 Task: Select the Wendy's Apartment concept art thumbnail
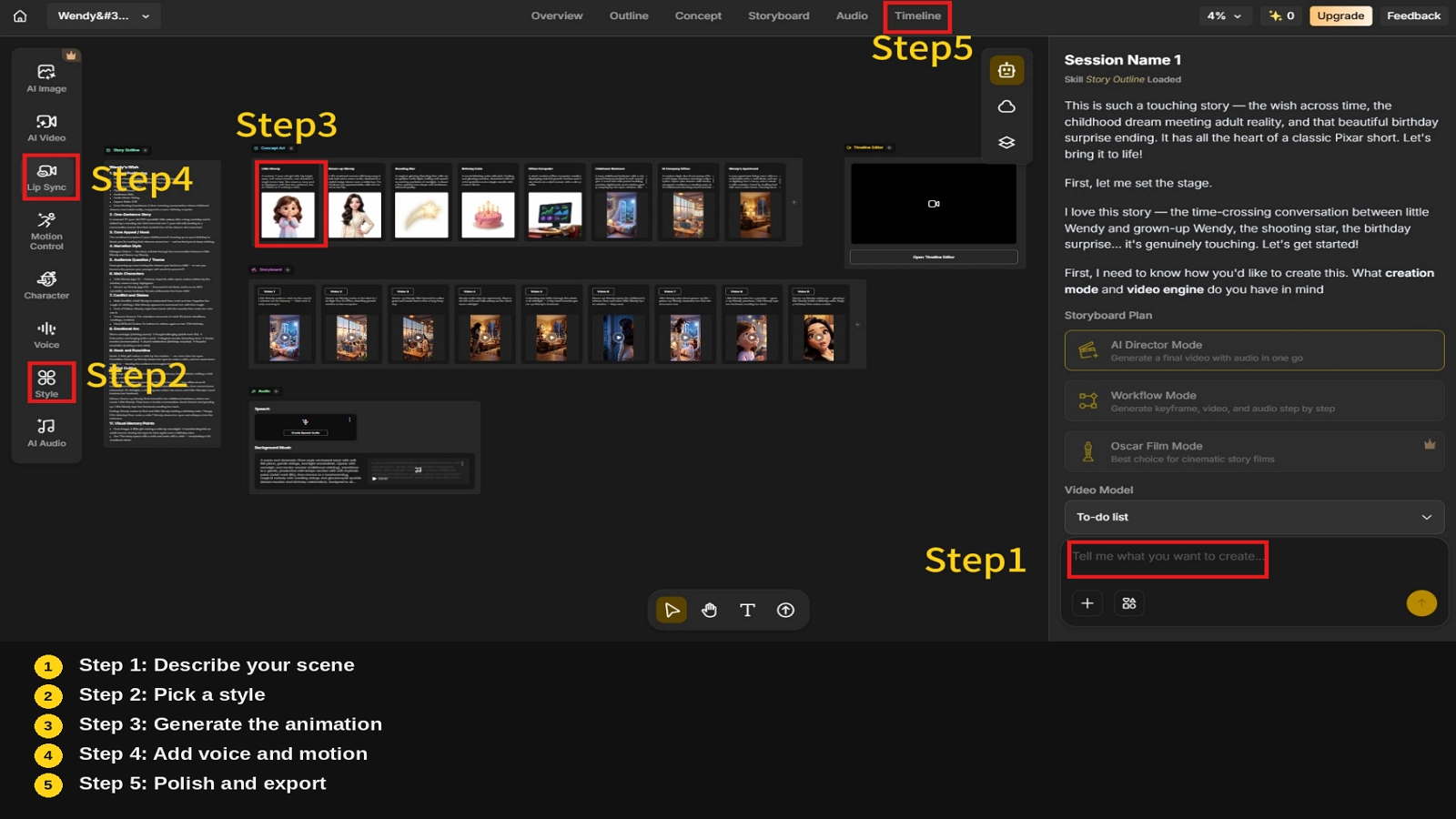pyautogui.click(x=755, y=215)
